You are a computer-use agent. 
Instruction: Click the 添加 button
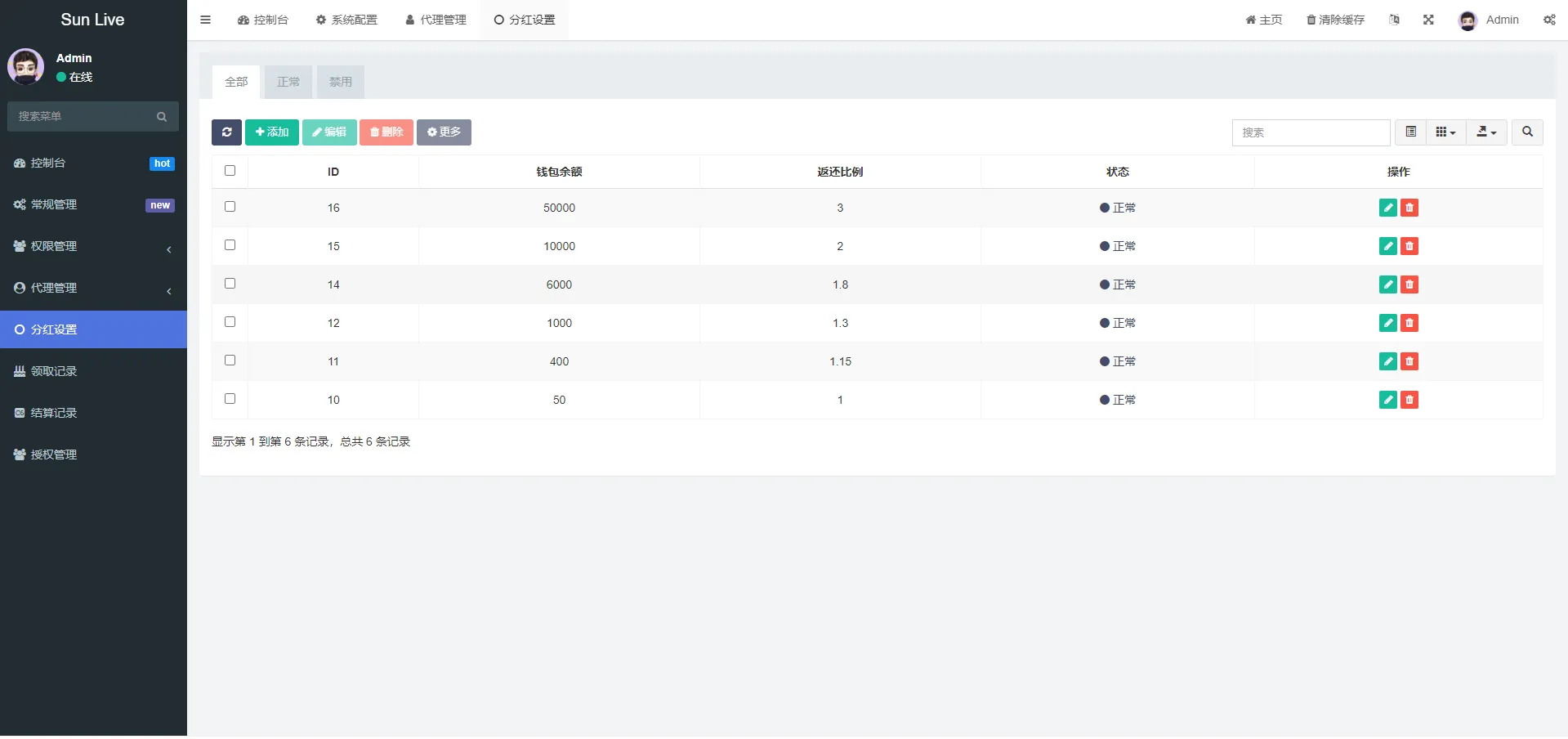pyautogui.click(x=272, y=132)
